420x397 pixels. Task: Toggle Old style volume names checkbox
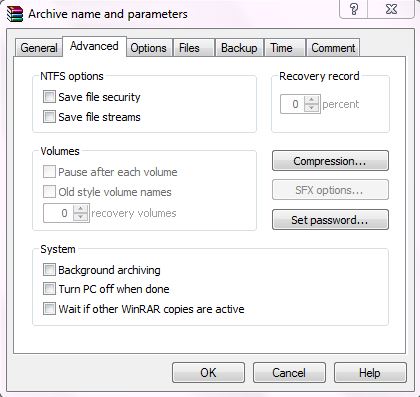pyautogui.click(x=49, y=192)
